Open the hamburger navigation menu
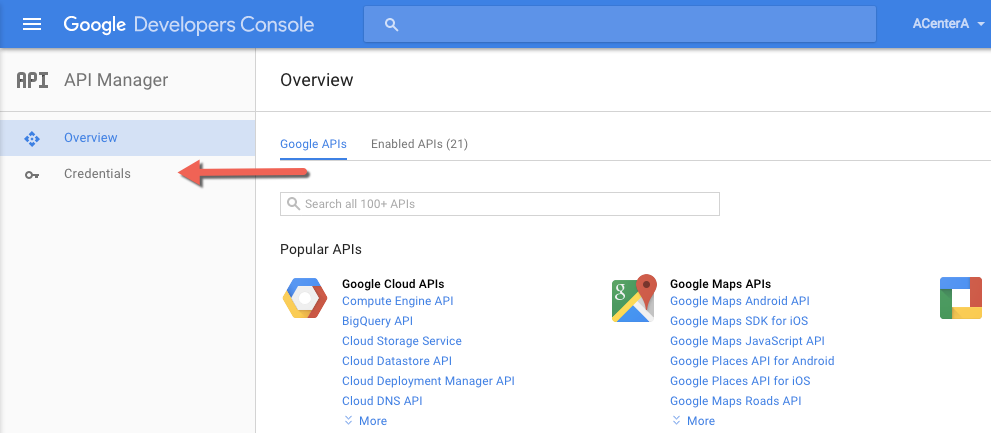 point(32,24)
